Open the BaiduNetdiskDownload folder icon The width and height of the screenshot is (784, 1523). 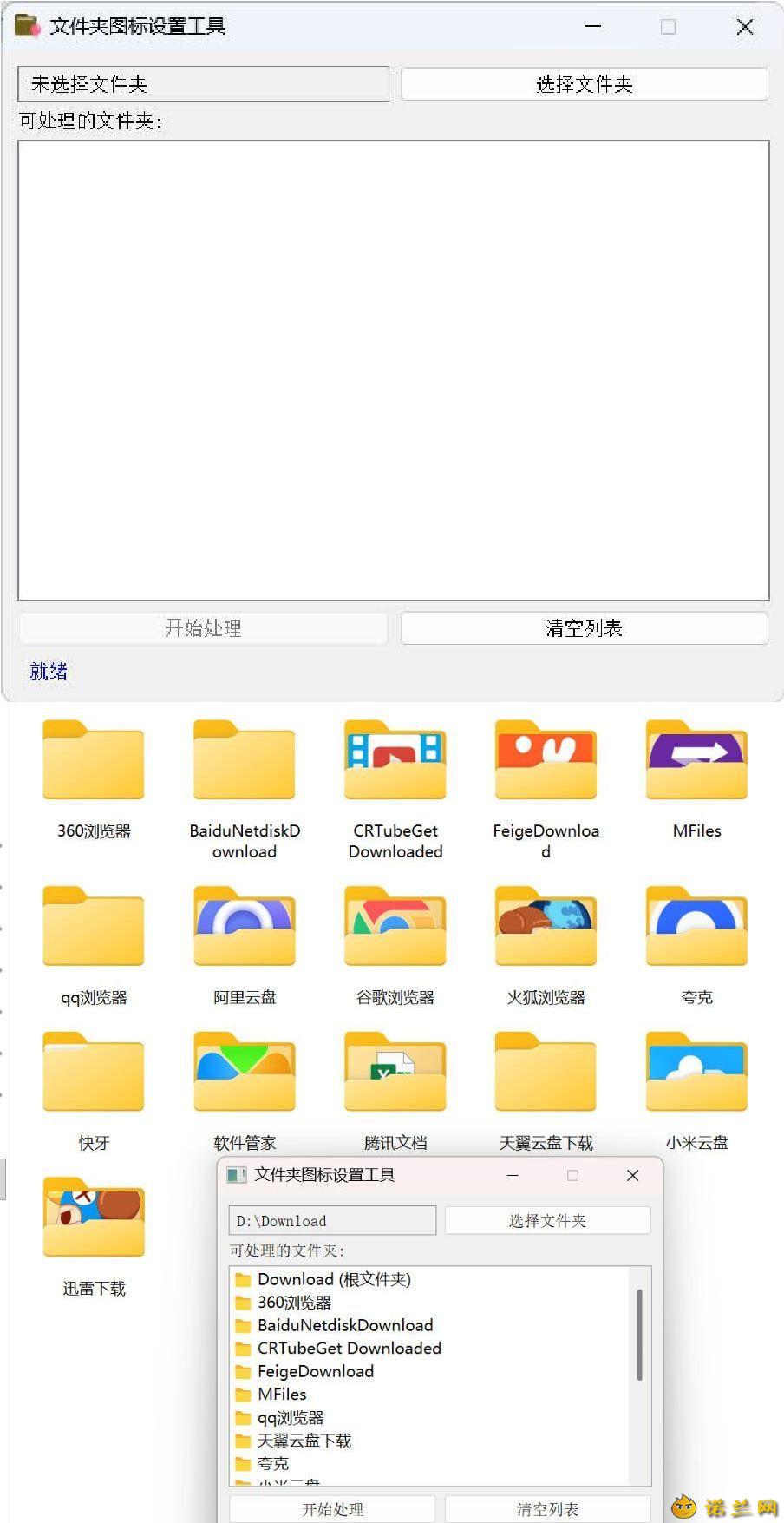(x=245, y=760)
